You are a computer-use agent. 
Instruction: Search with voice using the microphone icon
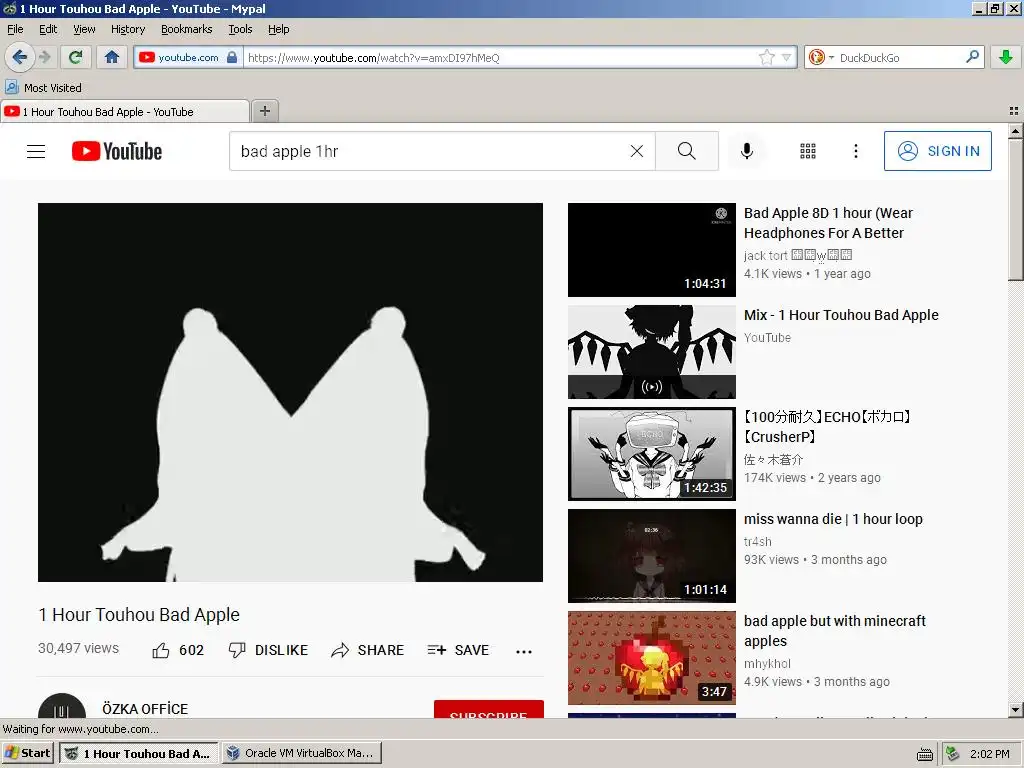click(746, 152)
